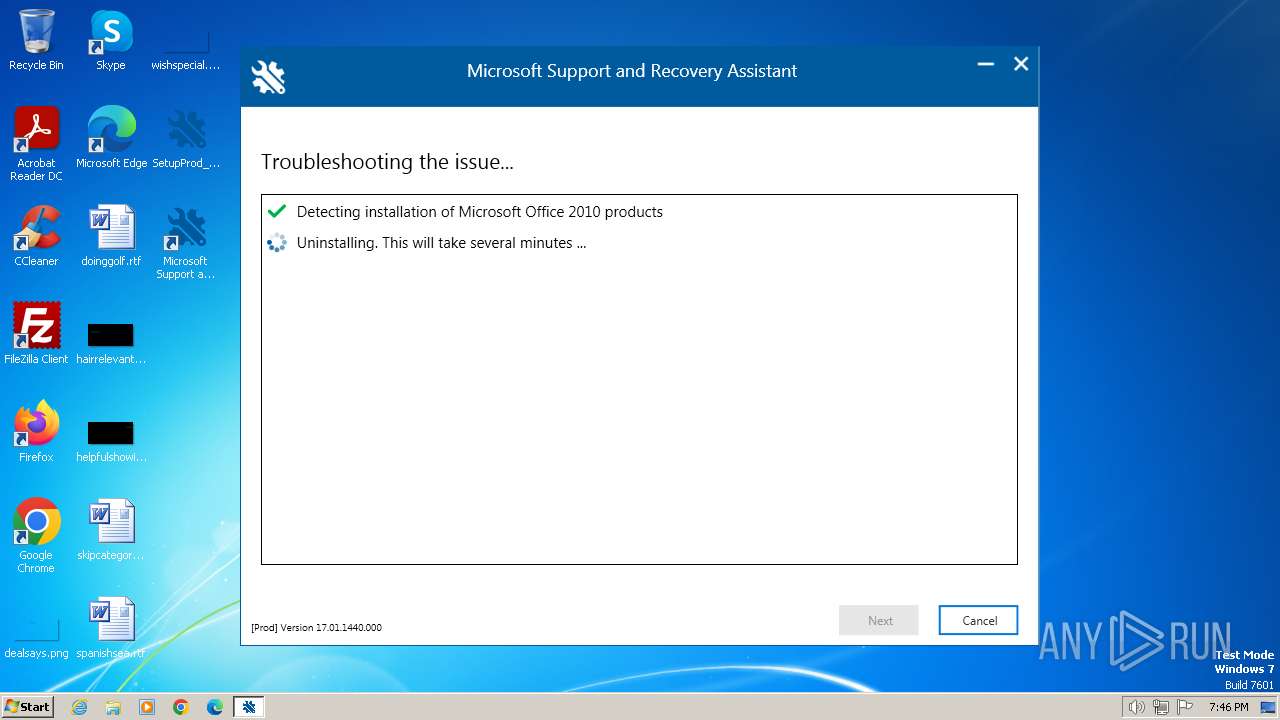Click the disabled Next button
The image size is (1280, 720).
pyautogui.click(x=880, y=620)
